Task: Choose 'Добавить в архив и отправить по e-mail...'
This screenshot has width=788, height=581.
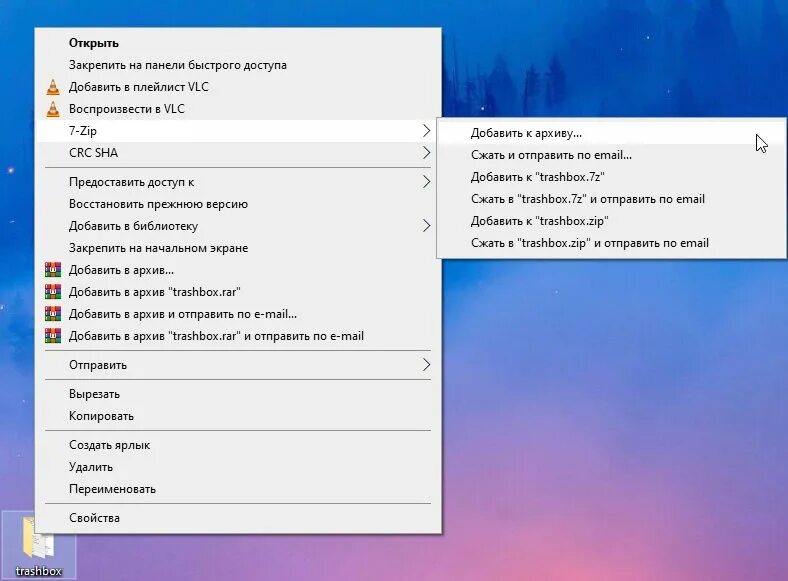Action: tap(238, 314)
